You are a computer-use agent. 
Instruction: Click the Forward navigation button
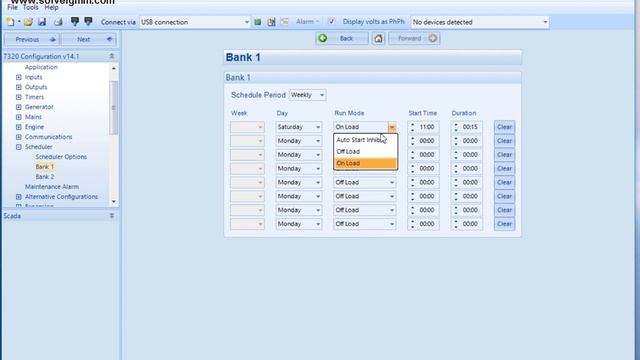414,38
